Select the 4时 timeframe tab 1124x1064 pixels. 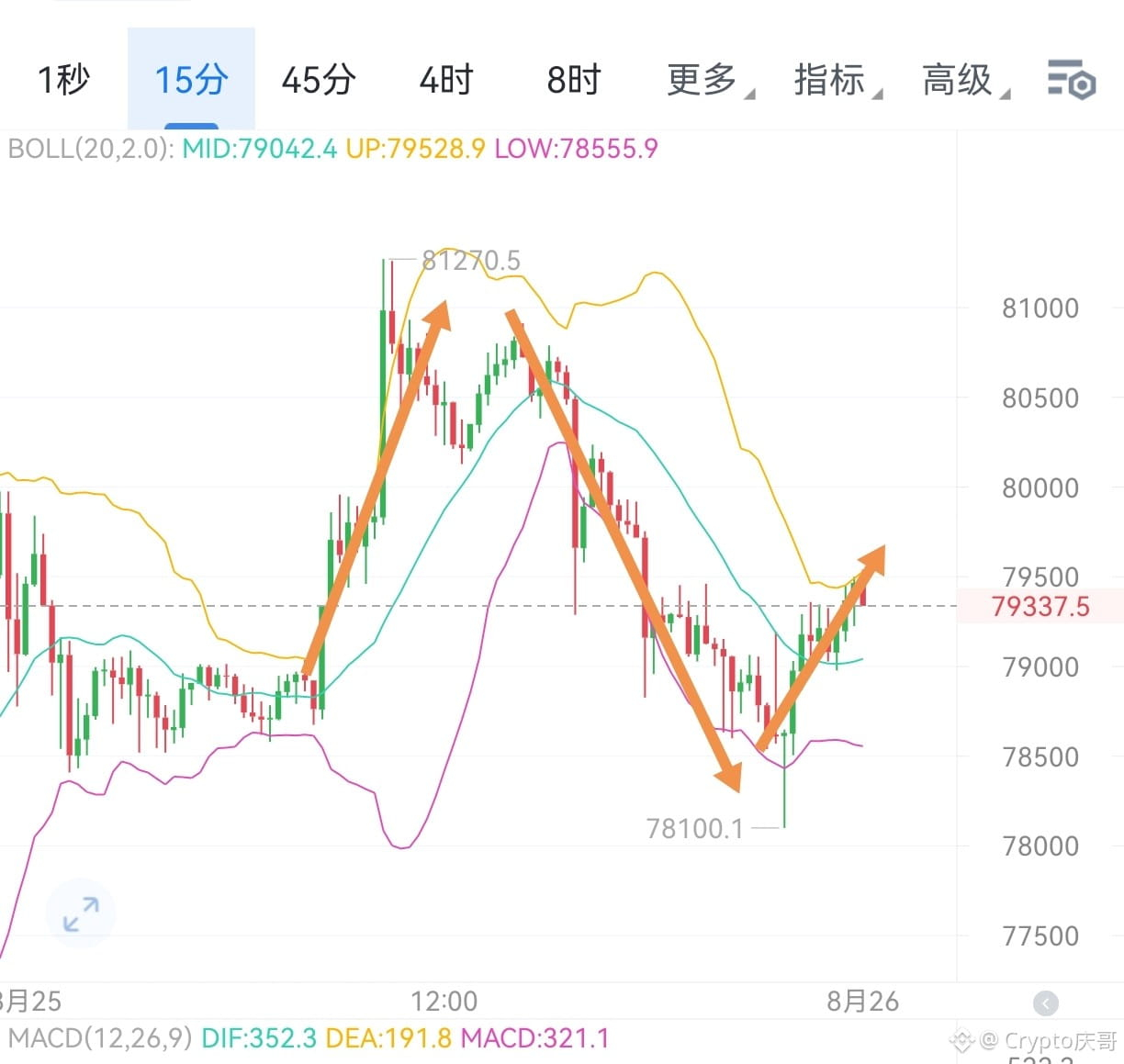(x=445, y=79)
